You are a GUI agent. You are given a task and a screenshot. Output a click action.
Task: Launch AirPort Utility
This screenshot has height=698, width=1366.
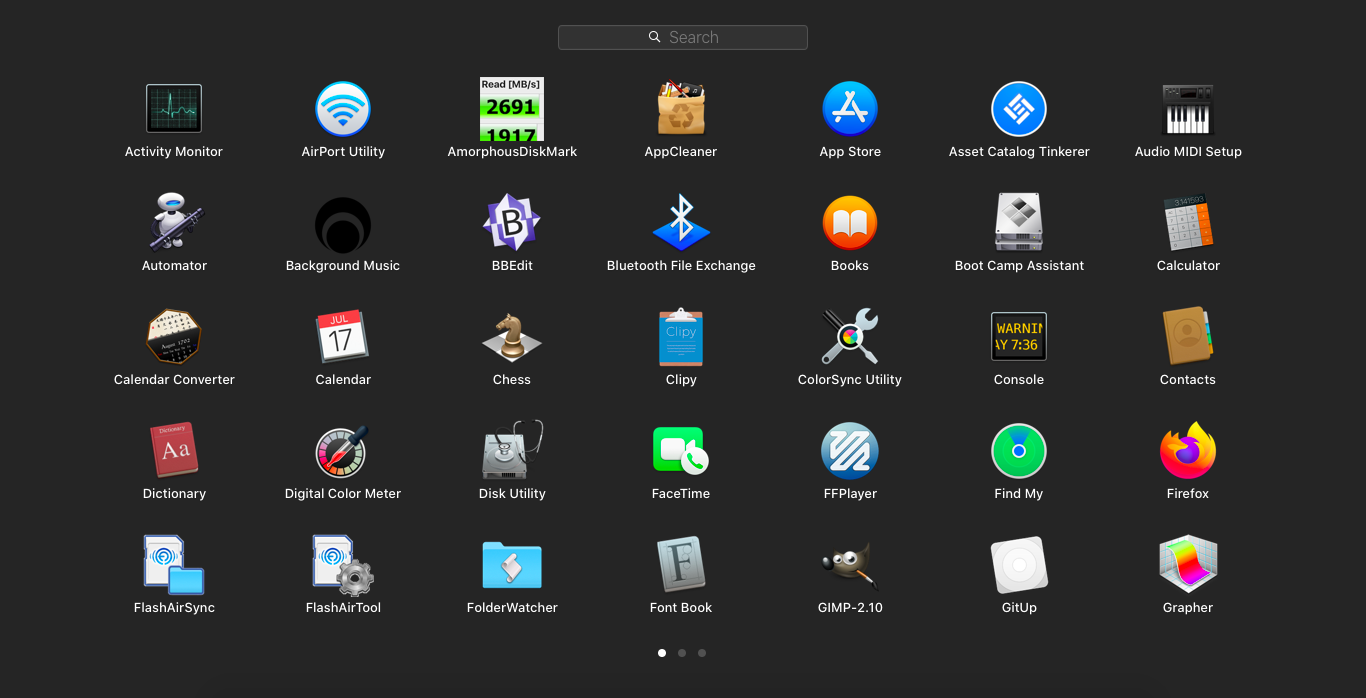343,109
